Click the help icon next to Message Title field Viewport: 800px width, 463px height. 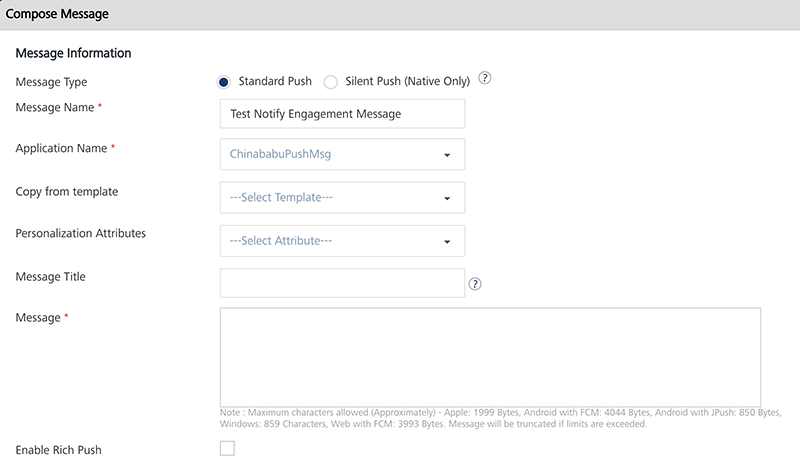point(475,284)
